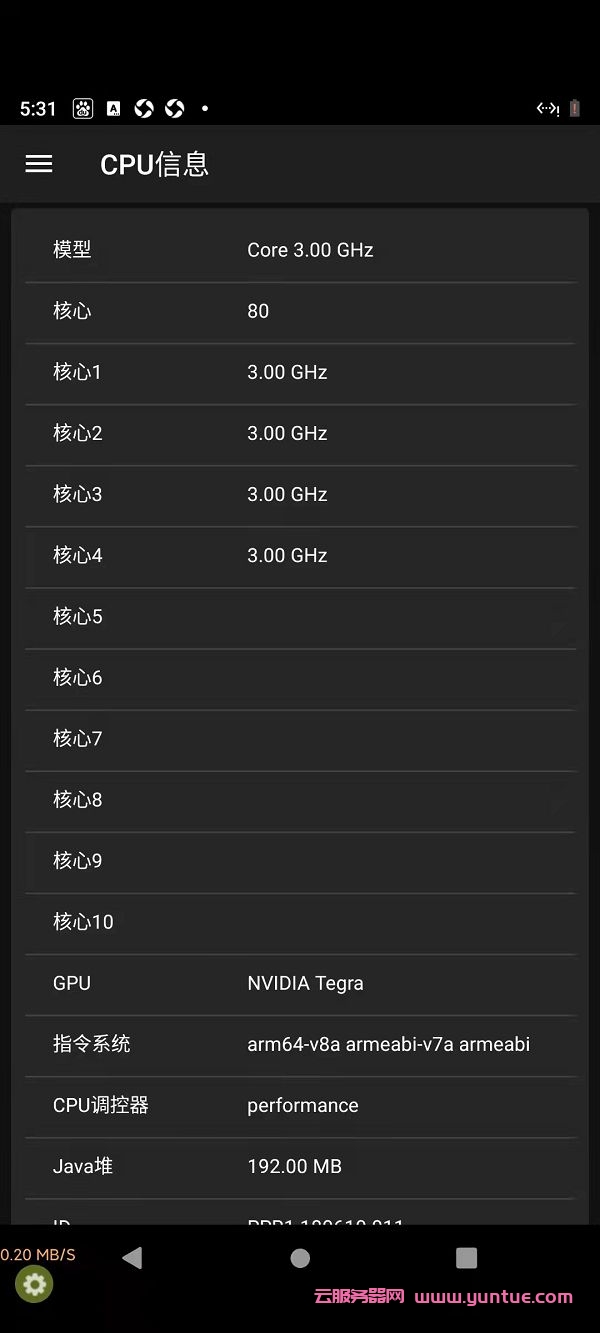Tap the GPU NVIDIA Tegra row

[300, 983]
